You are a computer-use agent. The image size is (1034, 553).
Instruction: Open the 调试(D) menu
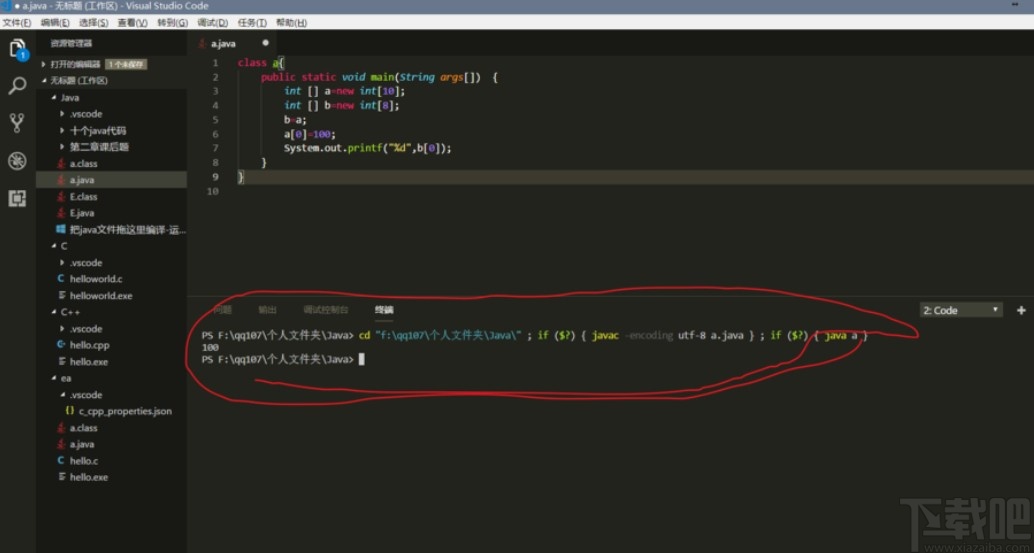point(212,22)
